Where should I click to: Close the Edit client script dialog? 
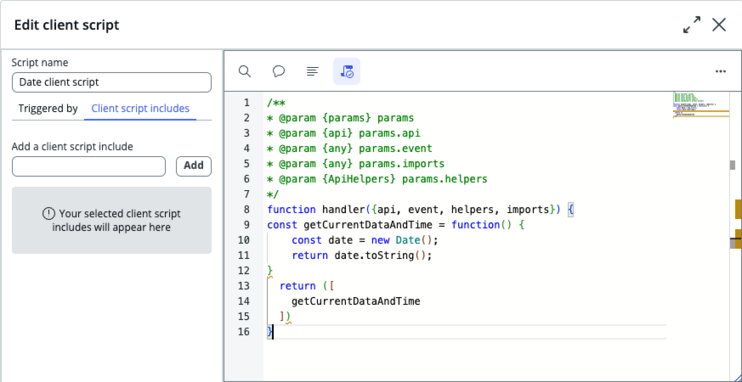(719, 25)
